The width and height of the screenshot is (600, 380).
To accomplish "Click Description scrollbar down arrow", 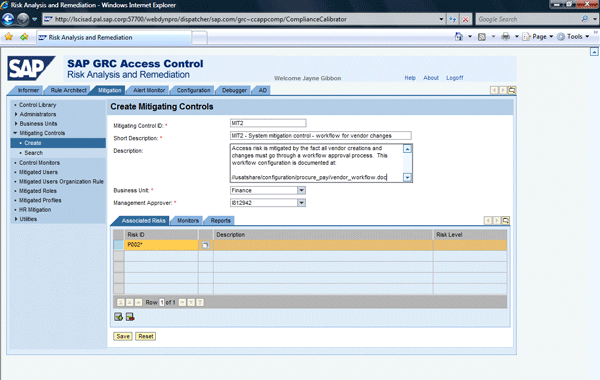I will coord(408,177).
